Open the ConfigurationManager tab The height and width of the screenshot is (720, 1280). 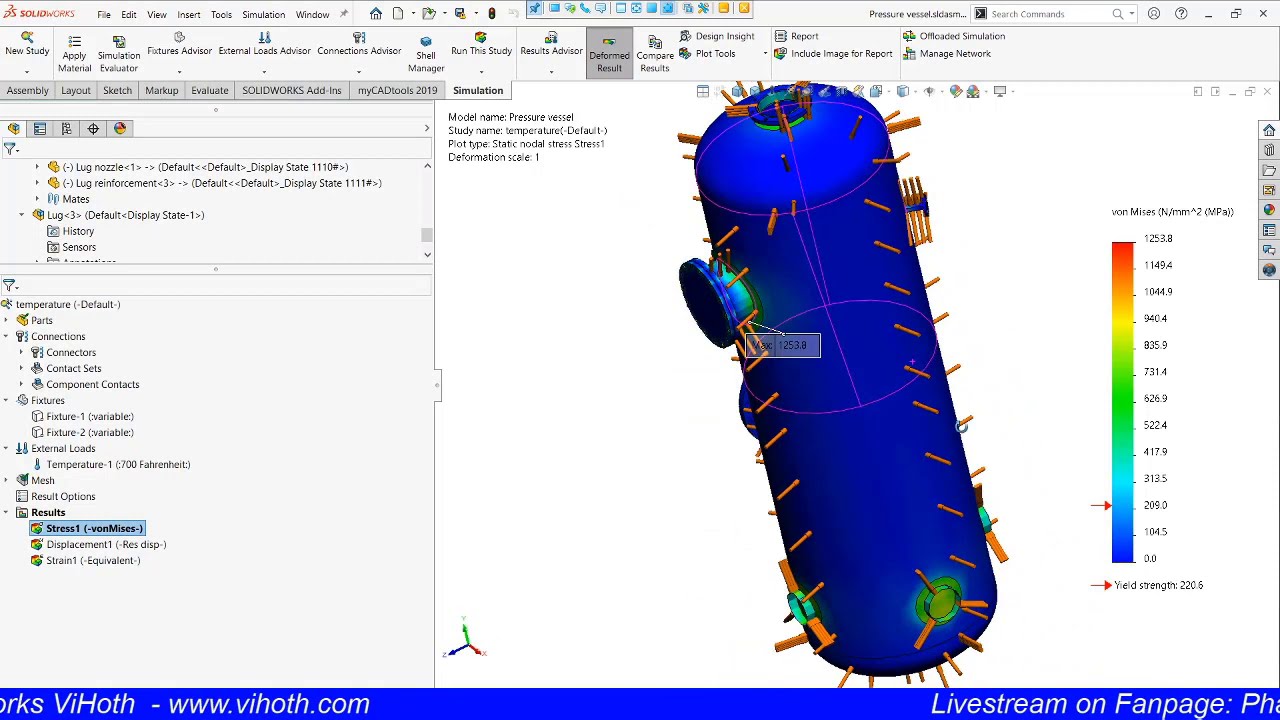click(x=66, y=128)
